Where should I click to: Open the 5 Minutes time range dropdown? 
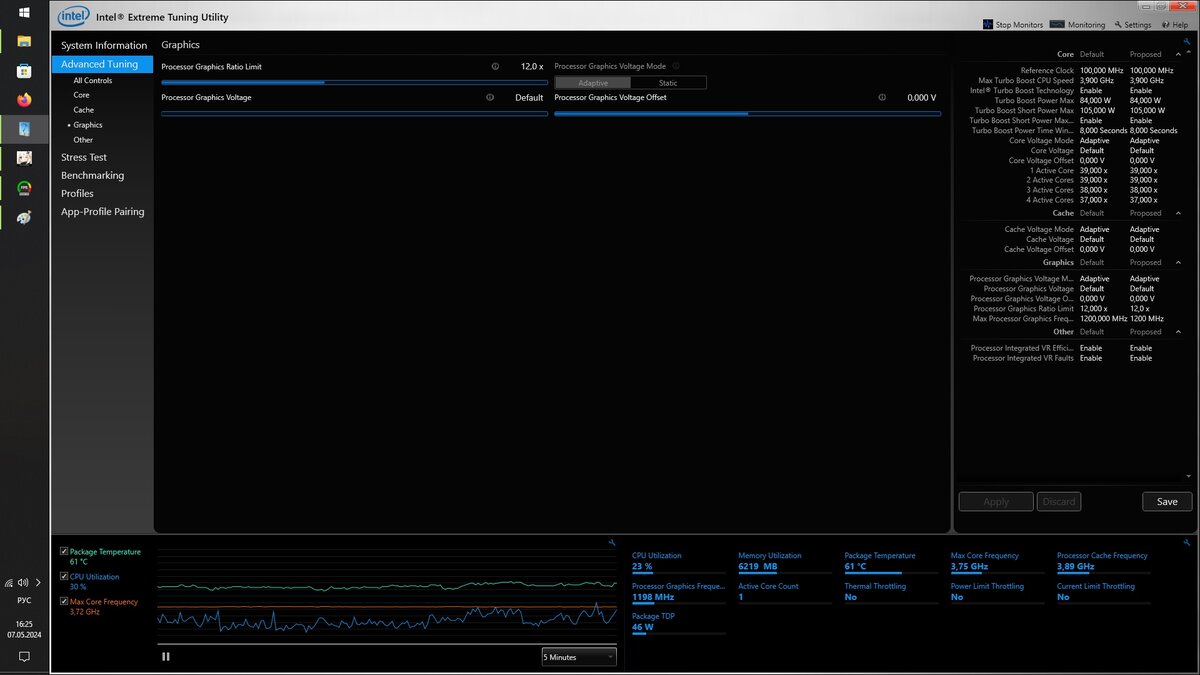point(579,657)
